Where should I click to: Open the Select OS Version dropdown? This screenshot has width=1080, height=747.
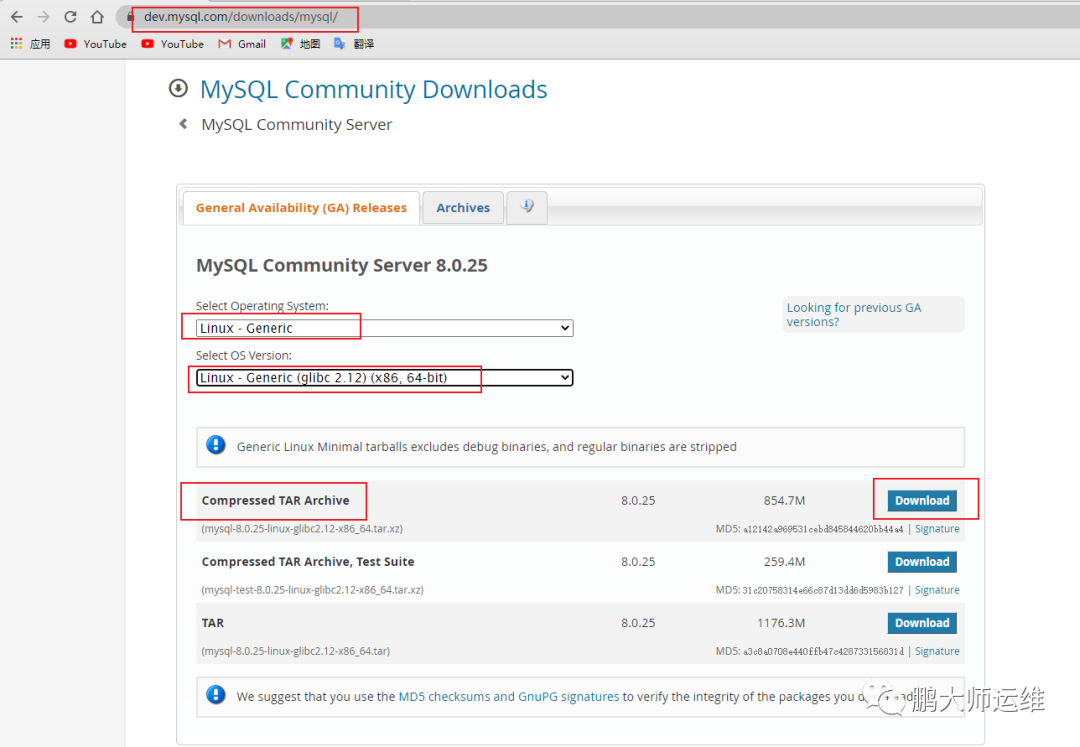[384, 377]
